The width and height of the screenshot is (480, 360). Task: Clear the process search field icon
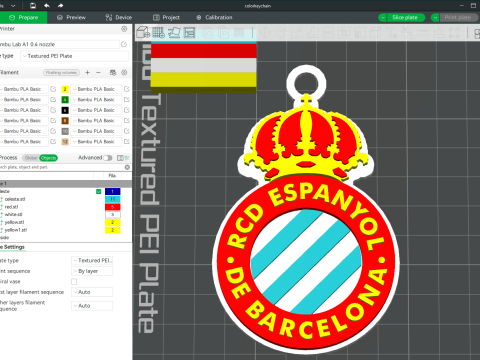(x=127, y=167)
